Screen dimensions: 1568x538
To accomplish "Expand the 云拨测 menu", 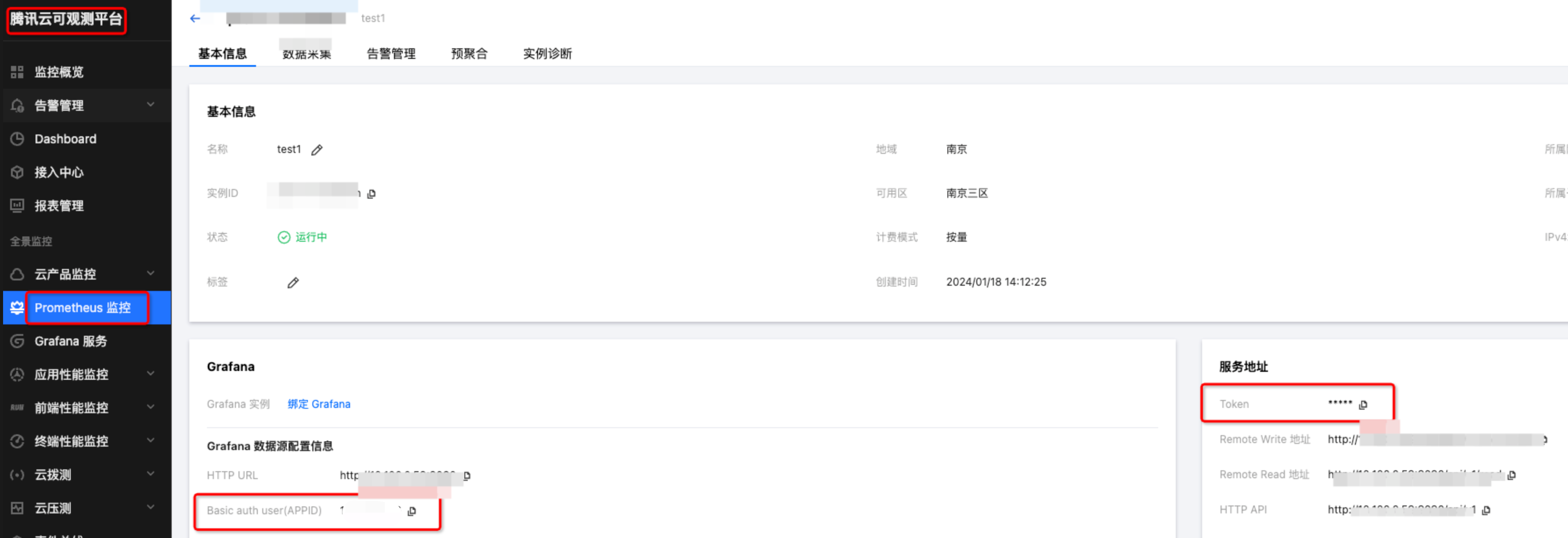I will [x=150, y=474].
